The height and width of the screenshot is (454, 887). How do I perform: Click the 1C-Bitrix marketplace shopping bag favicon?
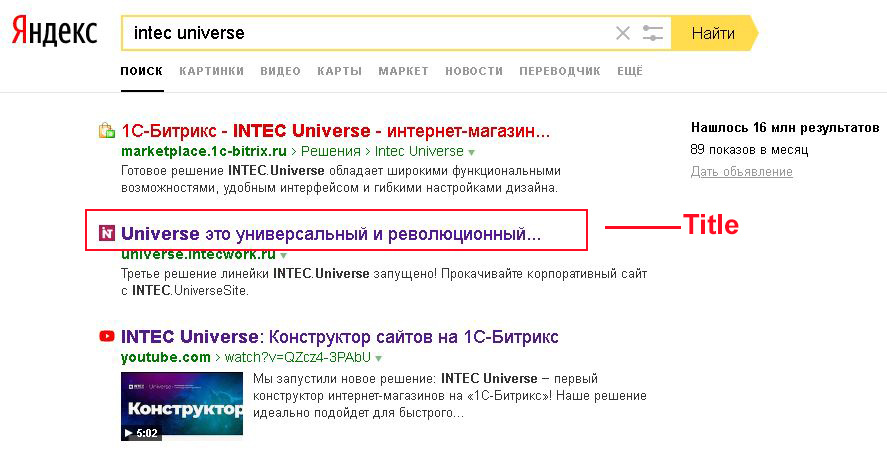coord(106,131)
